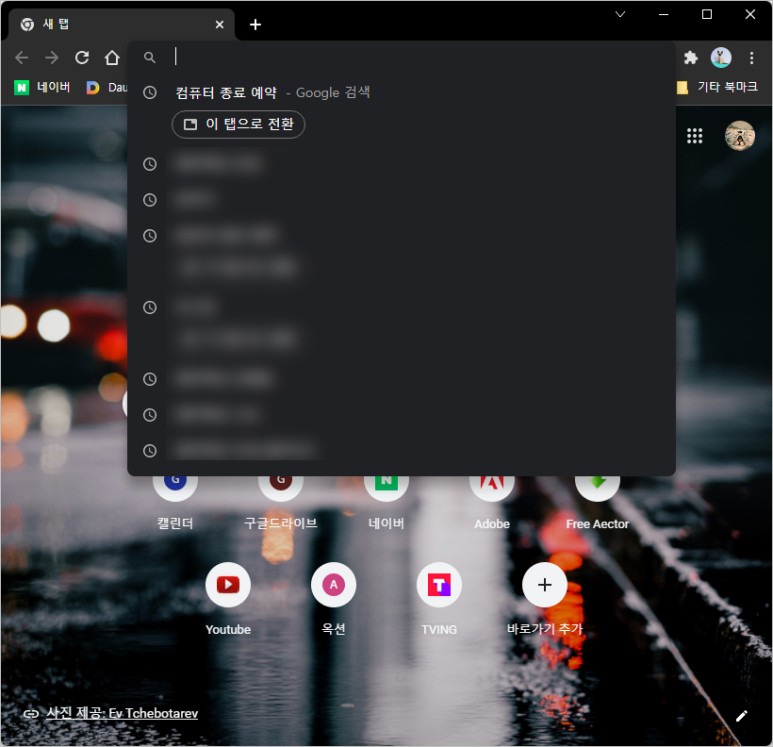Click 이 탭으로 전환 button
The width and height of the screenshot is (773, 747).
pos(238,124)
